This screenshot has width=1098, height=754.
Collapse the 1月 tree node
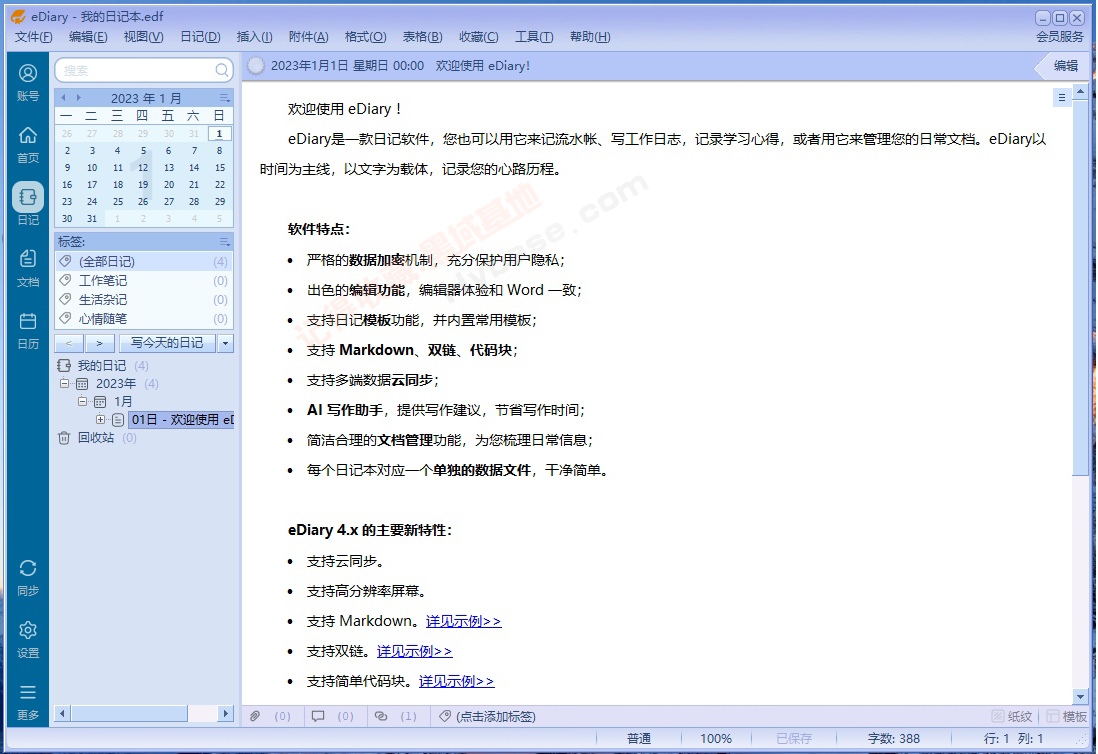(83, 401)
